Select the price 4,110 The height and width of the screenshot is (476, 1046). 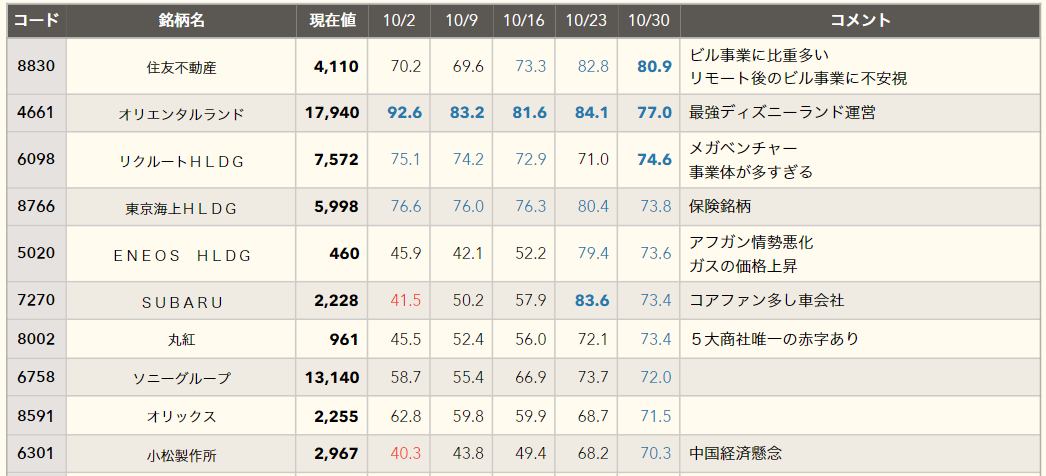point(336,67)
